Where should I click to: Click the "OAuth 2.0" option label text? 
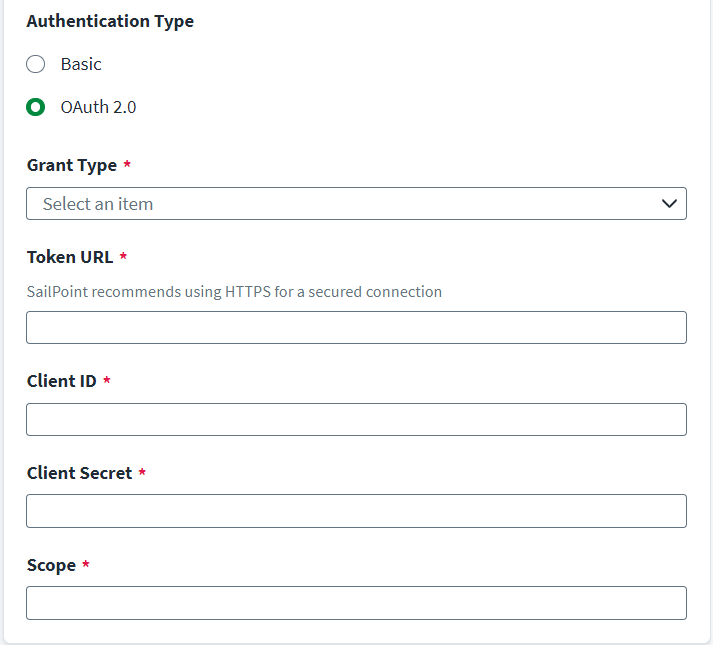tap(98, 107)
